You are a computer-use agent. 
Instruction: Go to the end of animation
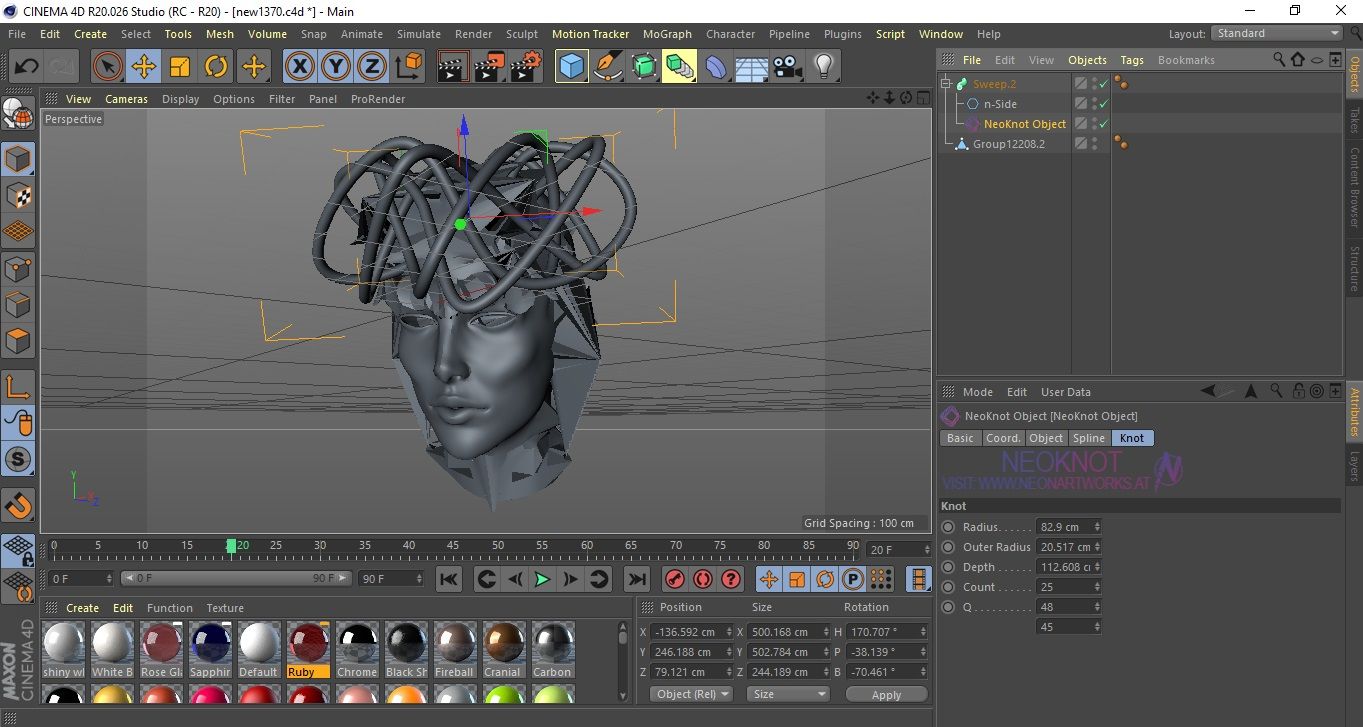[637, 579]
